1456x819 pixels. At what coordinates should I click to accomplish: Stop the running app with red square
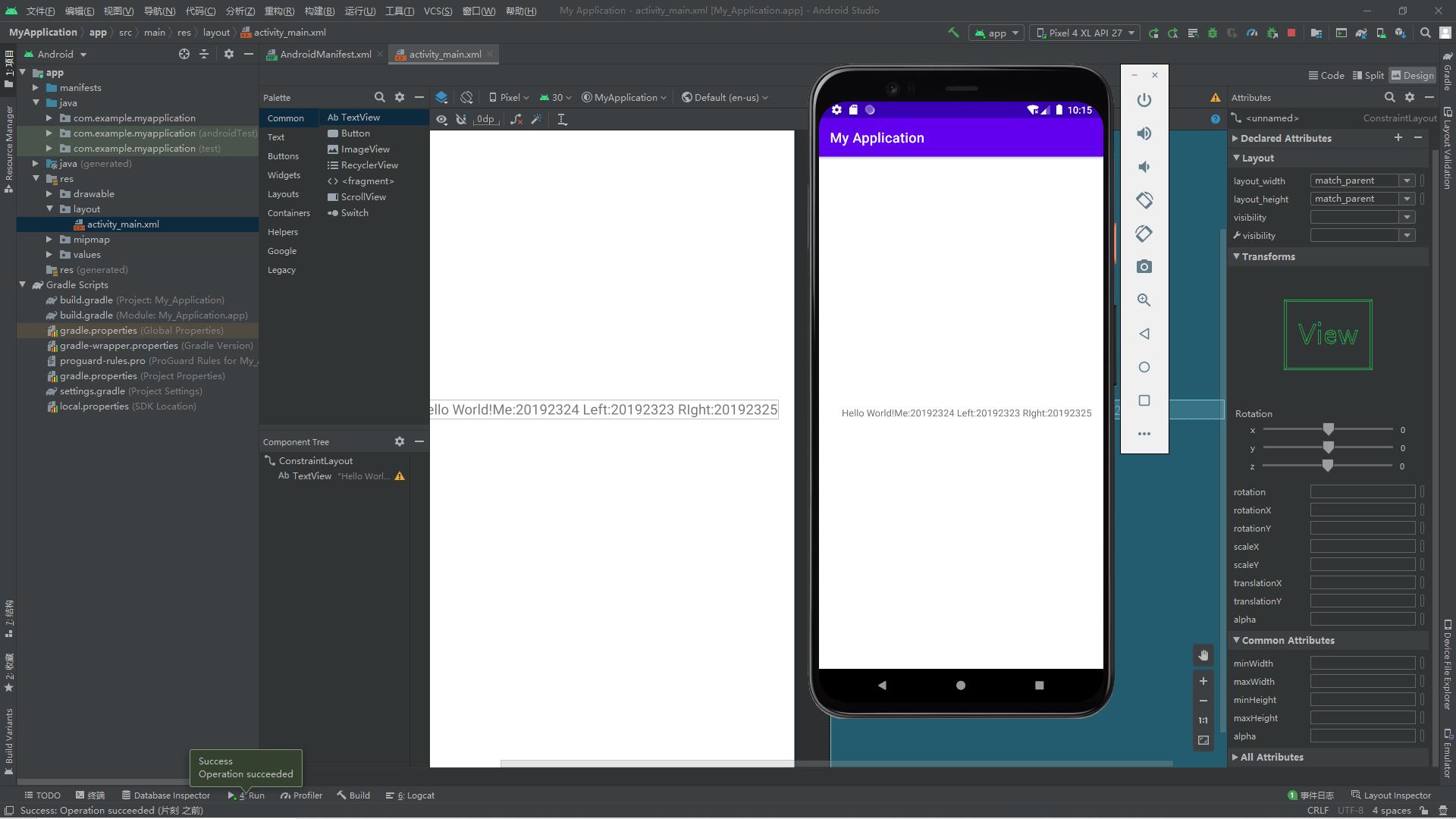click(1291, 33)
